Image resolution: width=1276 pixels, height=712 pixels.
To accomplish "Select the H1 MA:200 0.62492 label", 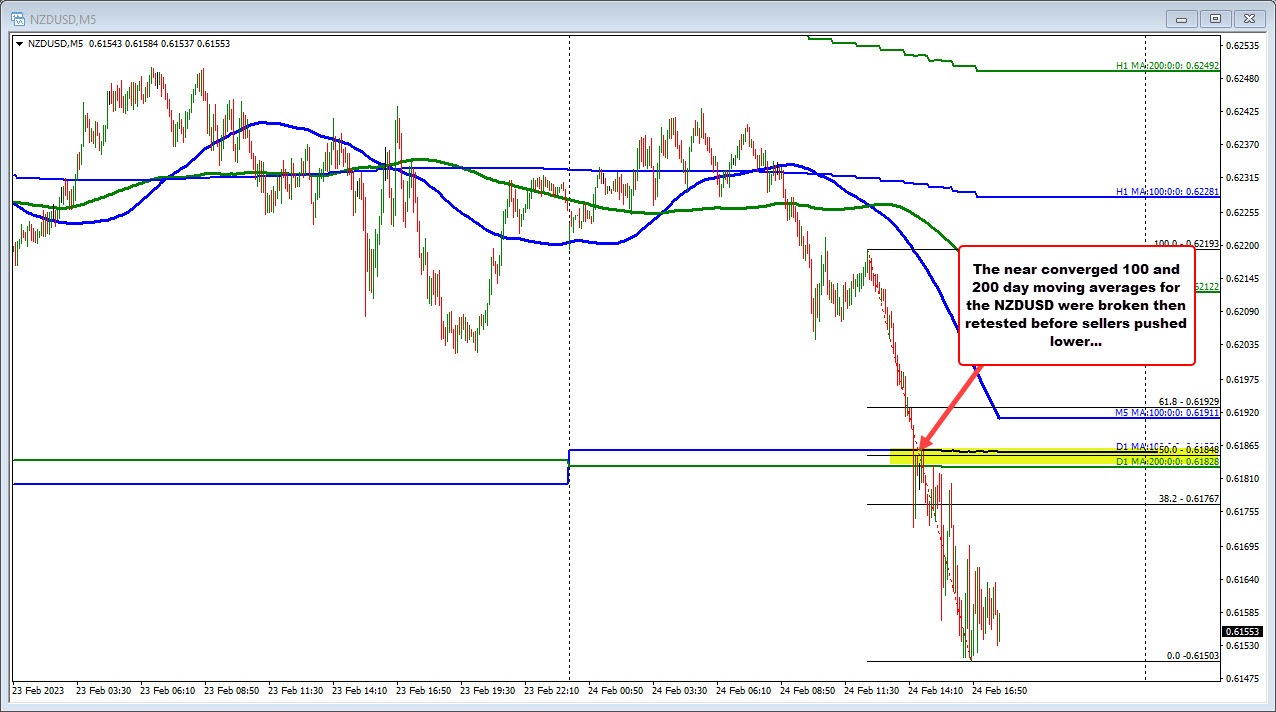I will (1166, 66).
